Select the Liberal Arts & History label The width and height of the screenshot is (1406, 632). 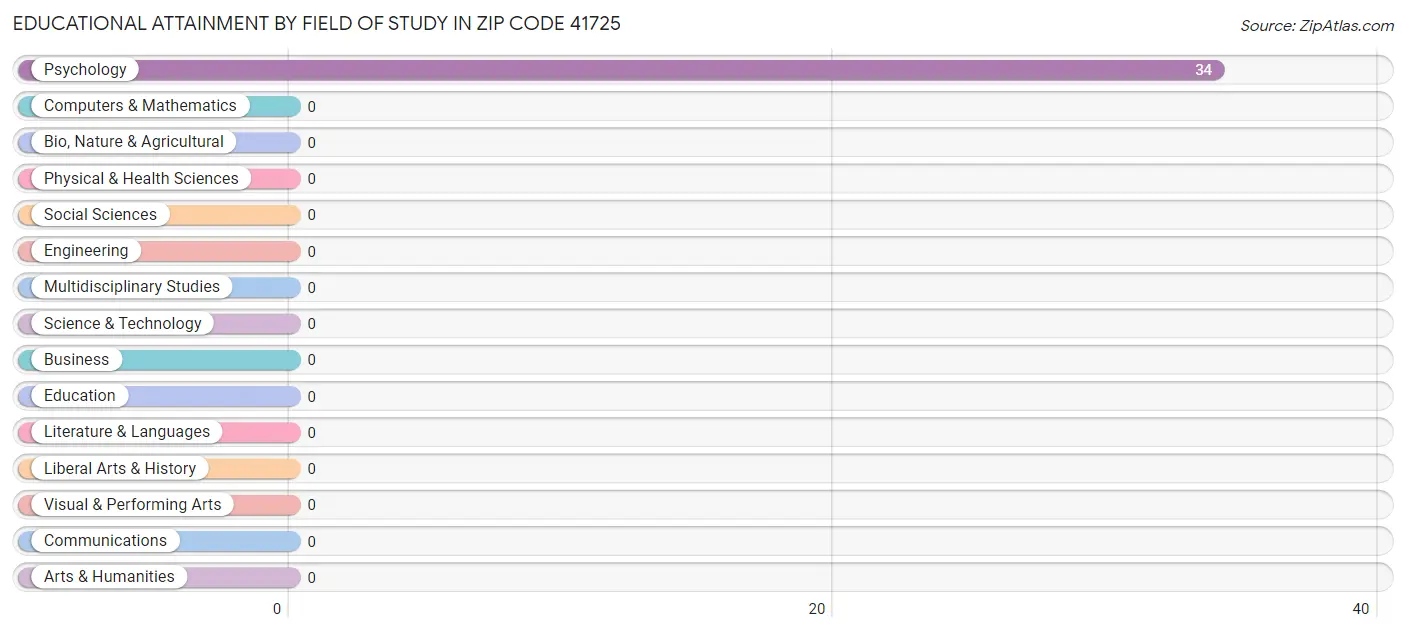tap(120, 469)
